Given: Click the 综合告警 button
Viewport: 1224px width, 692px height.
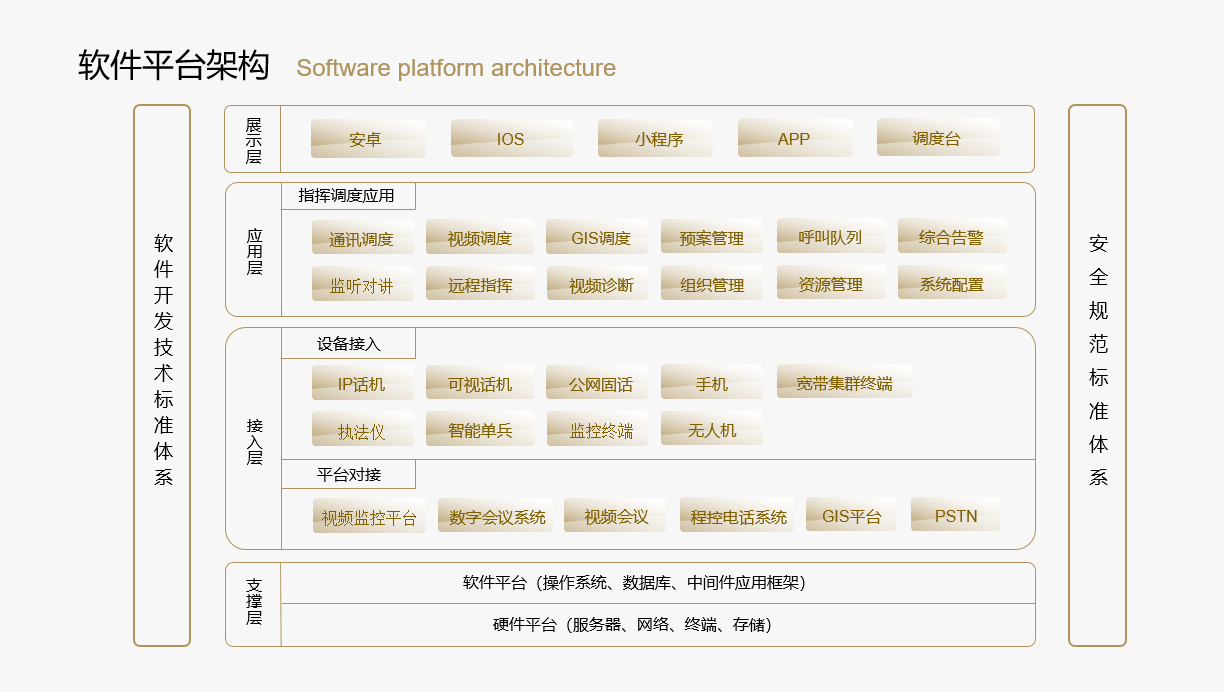Looking at the screenshot, I should (x=951, y=237).
